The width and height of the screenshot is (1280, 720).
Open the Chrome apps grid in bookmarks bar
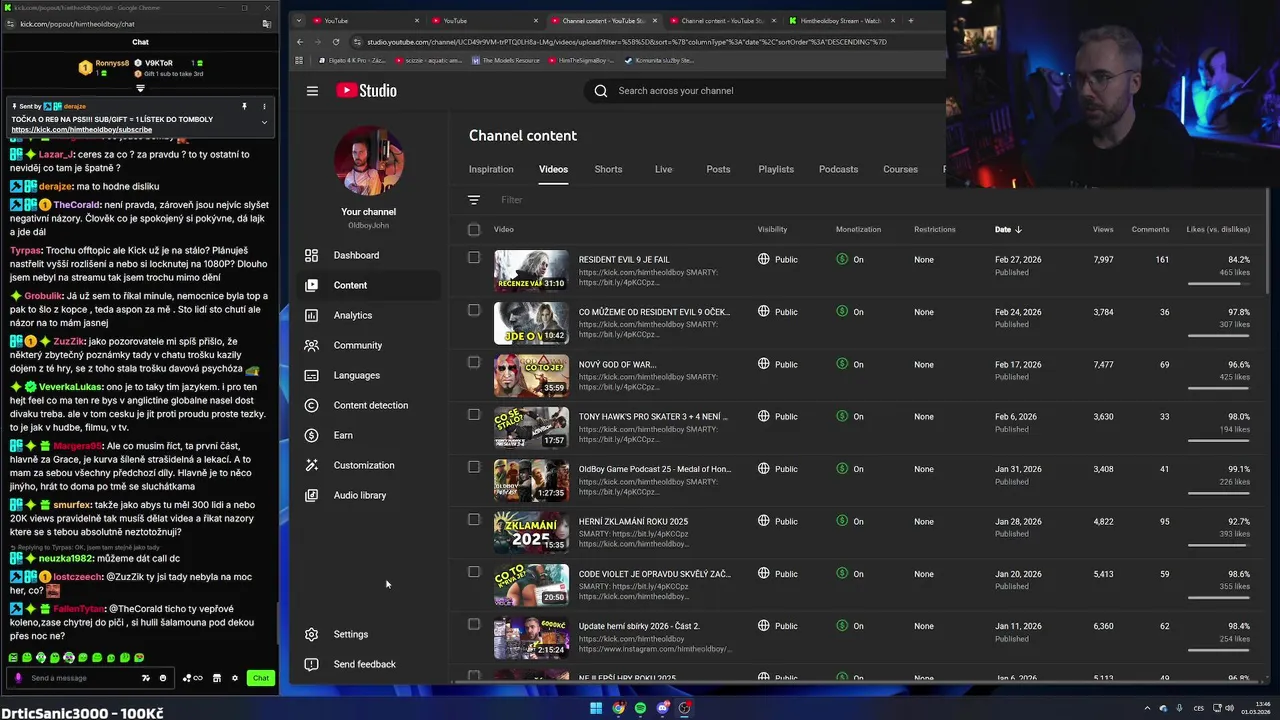[x=299, y=60]
